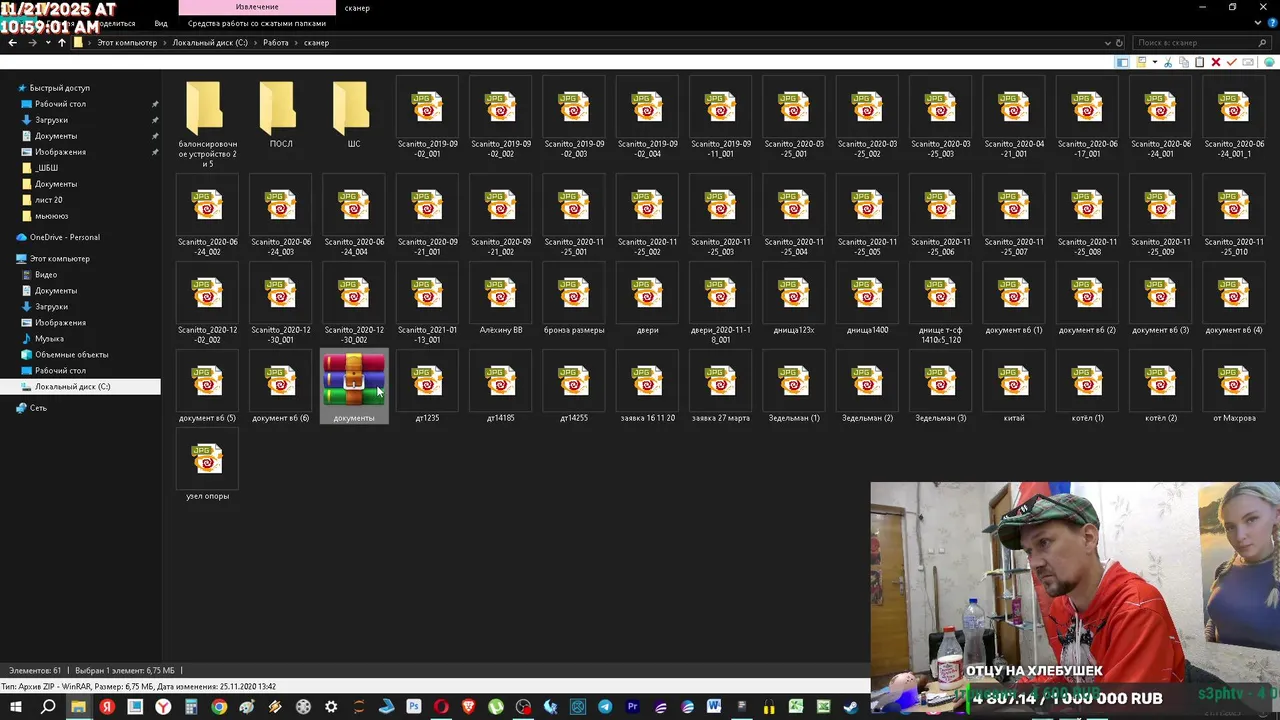Select "Scanitto_2019-09-02_001" image file
1280x720 pixels.
point(427,117)
